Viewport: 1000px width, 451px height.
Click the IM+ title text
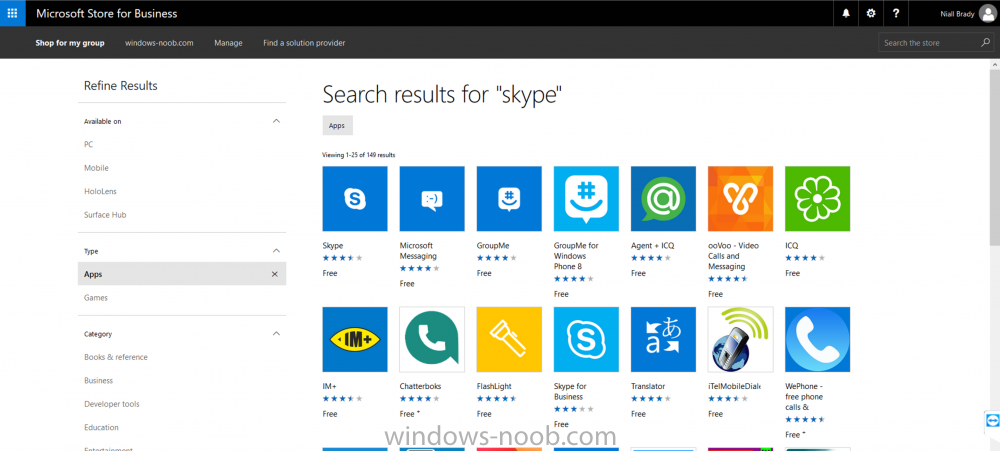pyautogui.click(x=330, y=387)
